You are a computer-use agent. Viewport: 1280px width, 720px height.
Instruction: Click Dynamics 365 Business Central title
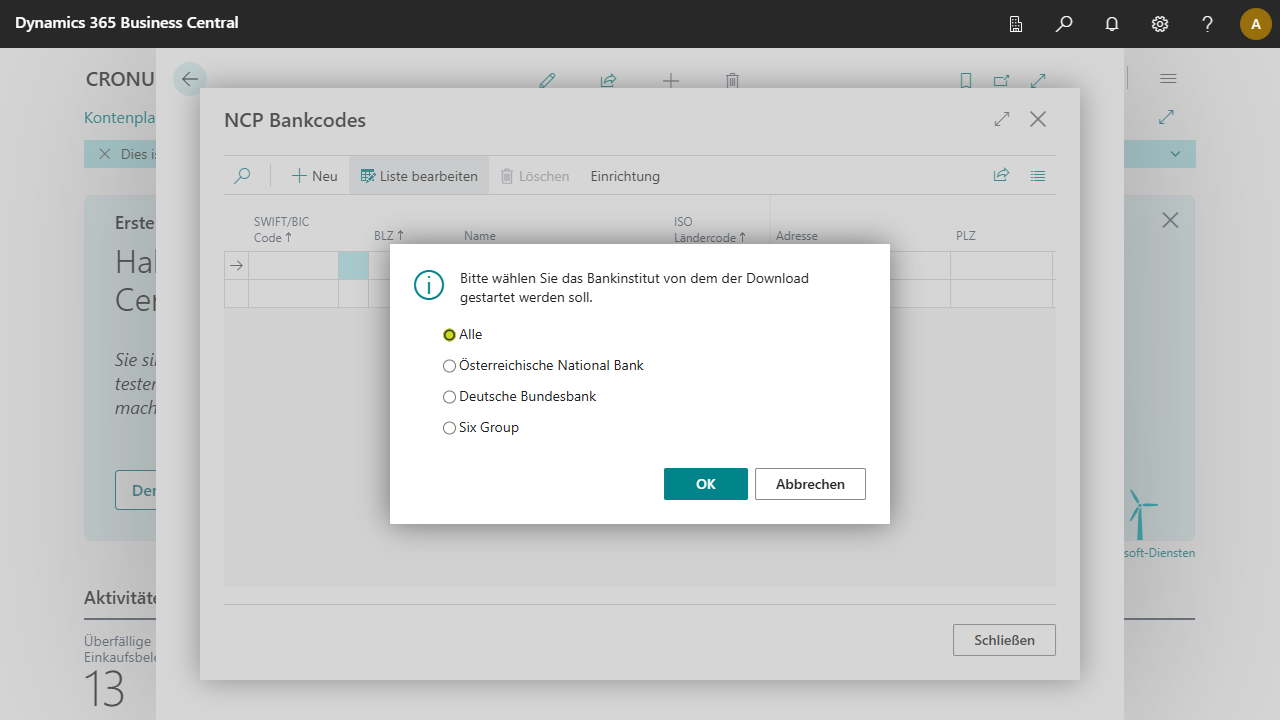(x=127, y=22)
